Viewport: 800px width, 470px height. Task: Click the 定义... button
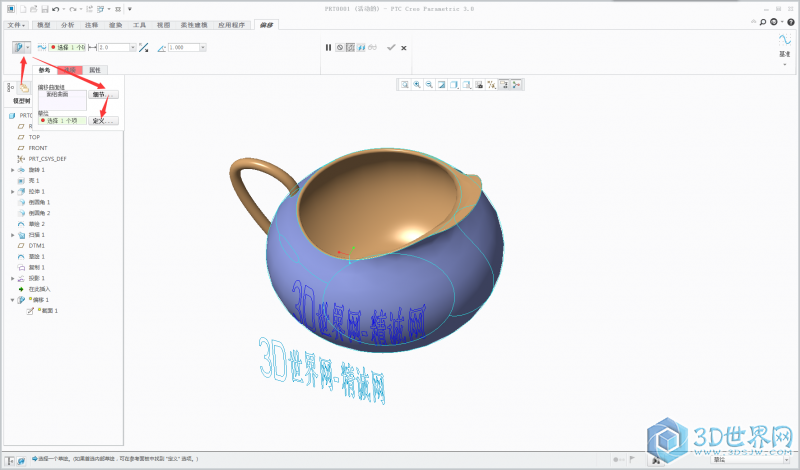coord(104,121)
